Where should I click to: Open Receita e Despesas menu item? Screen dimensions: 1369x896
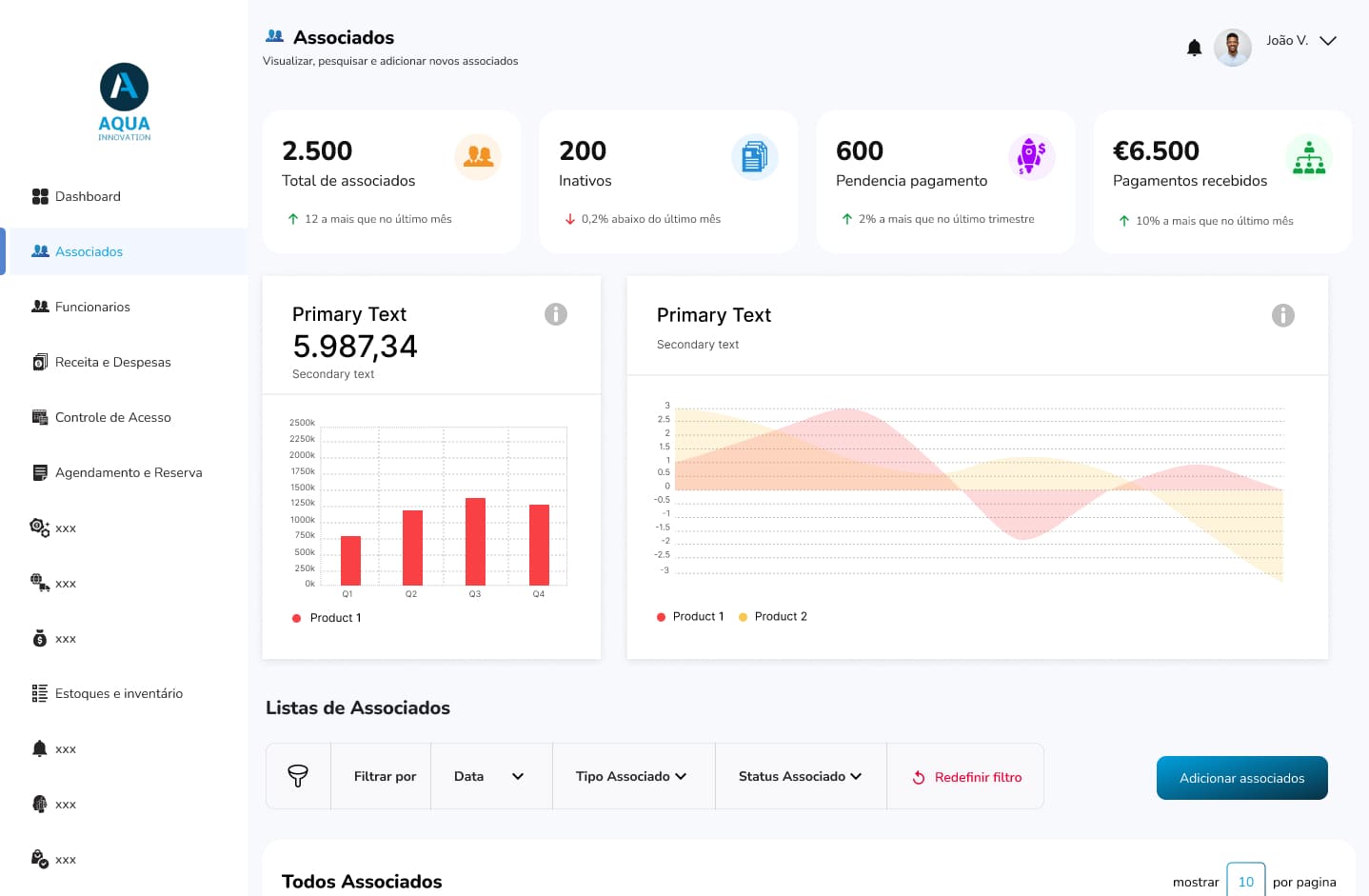(x=112, y=362)
